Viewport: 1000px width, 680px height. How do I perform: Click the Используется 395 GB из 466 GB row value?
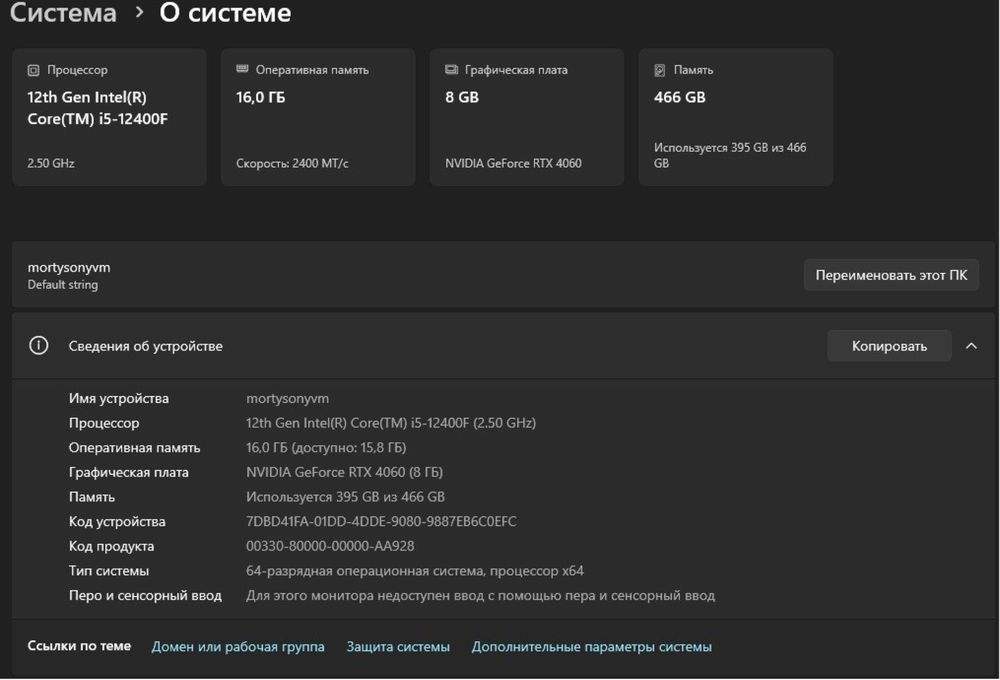tap(346, 497)
